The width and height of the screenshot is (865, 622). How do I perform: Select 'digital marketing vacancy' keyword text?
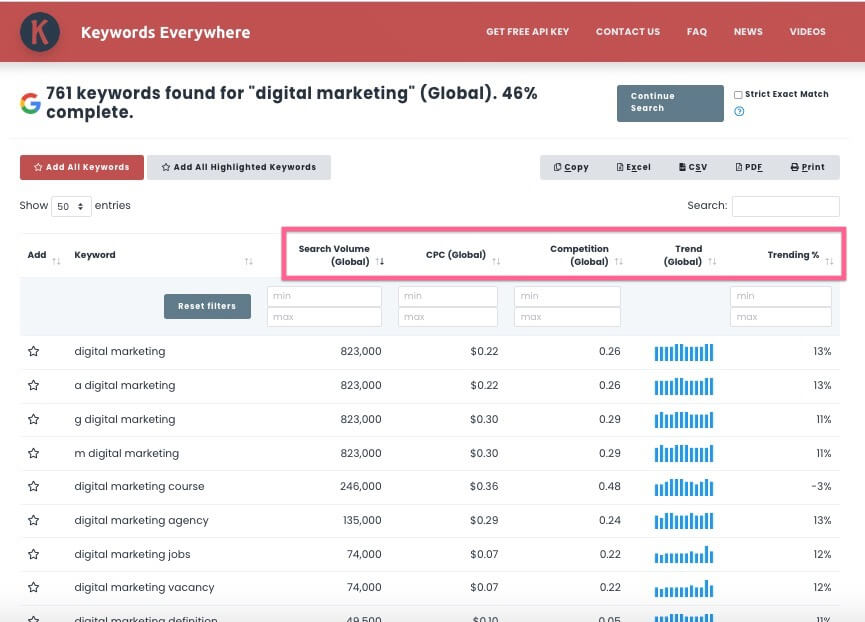click(x=144, y=587)
